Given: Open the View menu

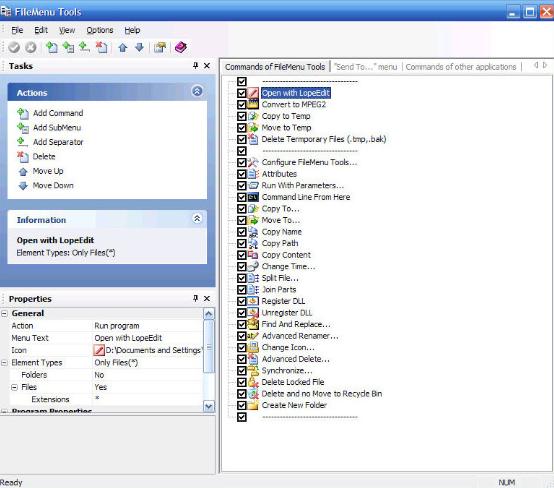Looking at the screenshot, I should tap(67, 30).
